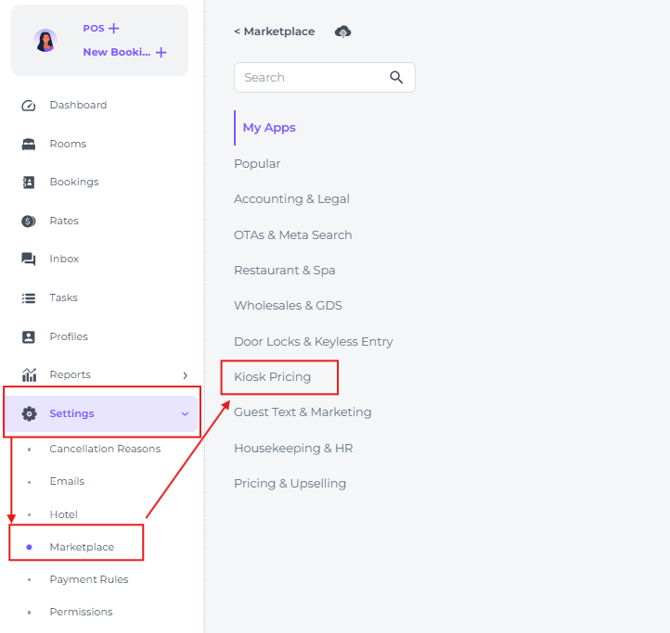The height and width of the screenshot is (633, 670).
Task: Click the POS plus button
Action: pyautogui.click(x=114, y=28)
